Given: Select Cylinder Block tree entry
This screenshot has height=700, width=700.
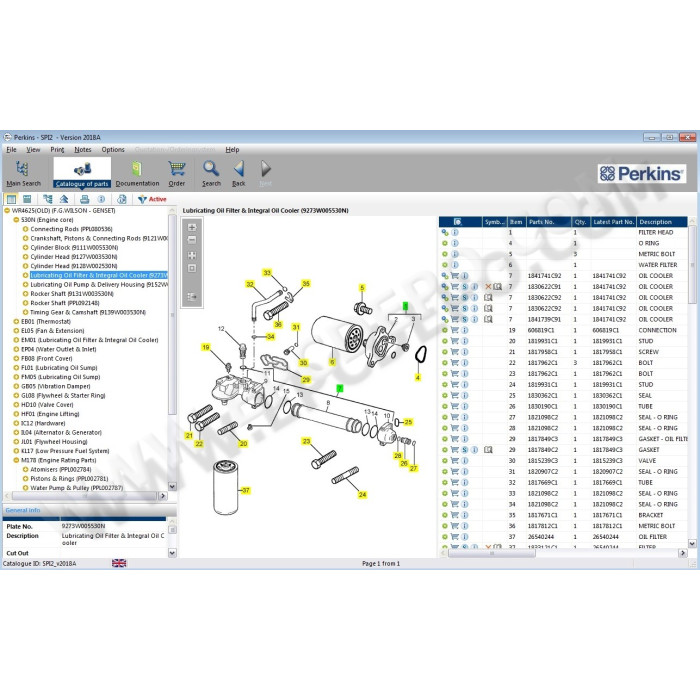Looking at the screenshot, I should pos(74,248).
